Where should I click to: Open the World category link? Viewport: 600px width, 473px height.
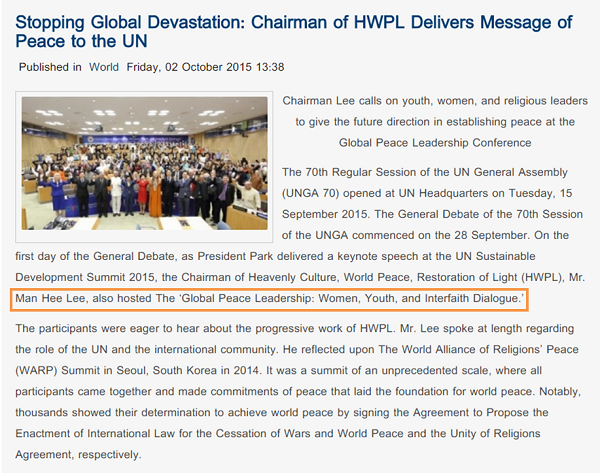(104, 67)
